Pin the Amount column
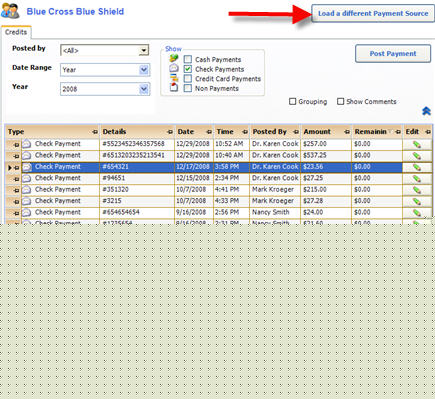The height and width of the screenshot is (399, 435). 347,132
